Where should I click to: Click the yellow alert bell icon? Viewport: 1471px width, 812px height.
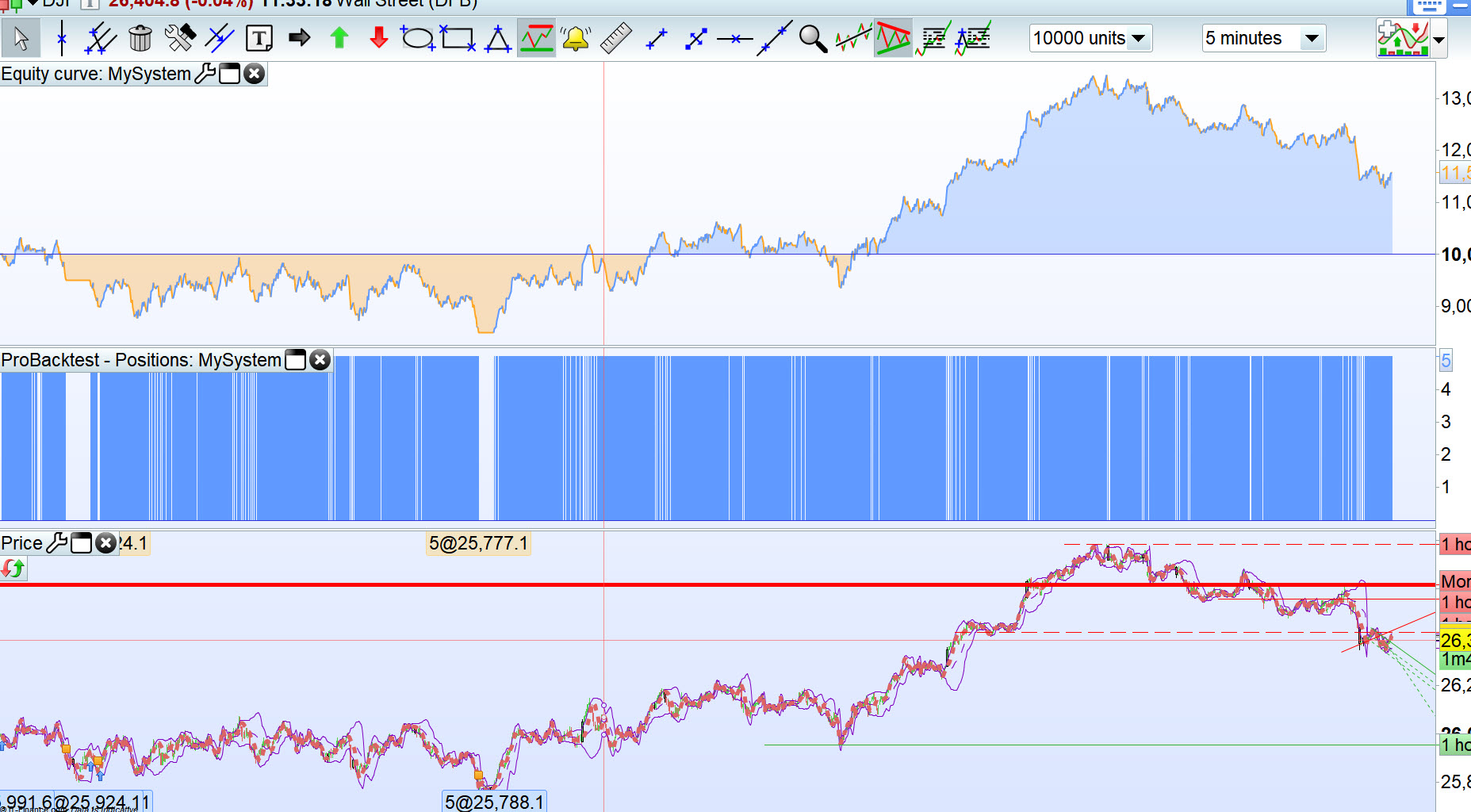click(576, 38)
